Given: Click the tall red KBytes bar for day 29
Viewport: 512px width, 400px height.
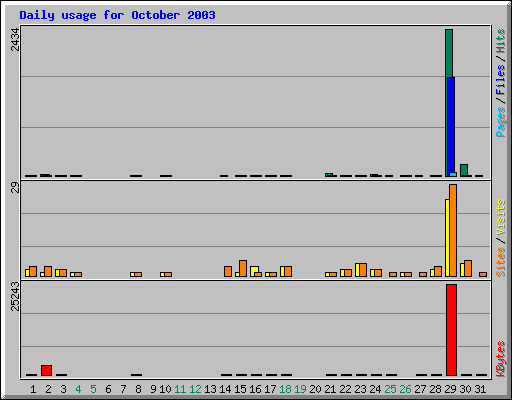Looking at the screenshot, I should click(451, 330).
